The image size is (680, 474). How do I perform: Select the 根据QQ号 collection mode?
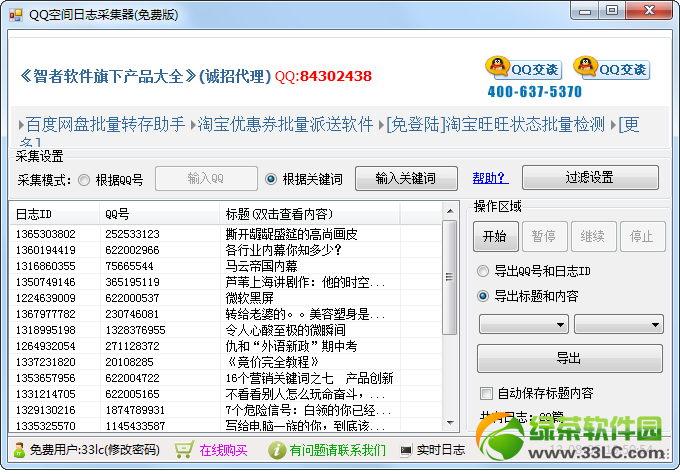pyautogui.click(x=84, y=180)
